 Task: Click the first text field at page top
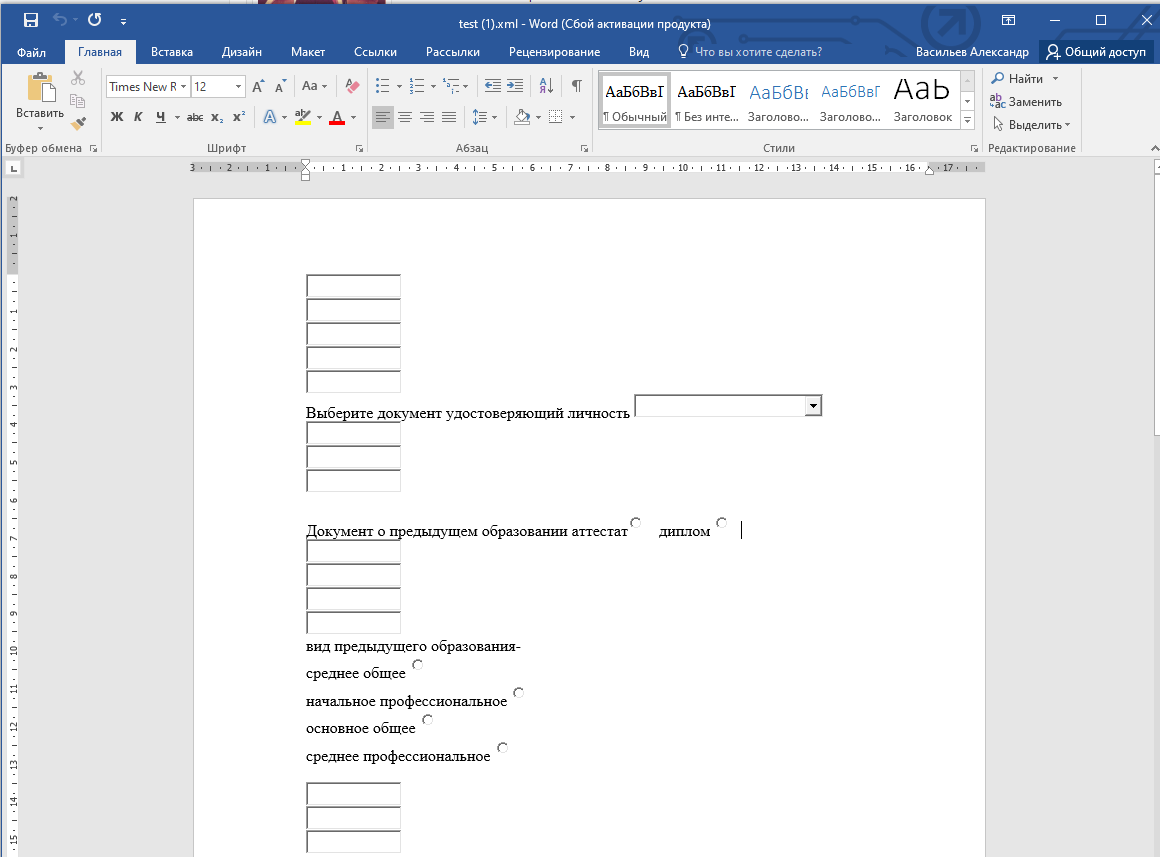(x=354, y=286)
